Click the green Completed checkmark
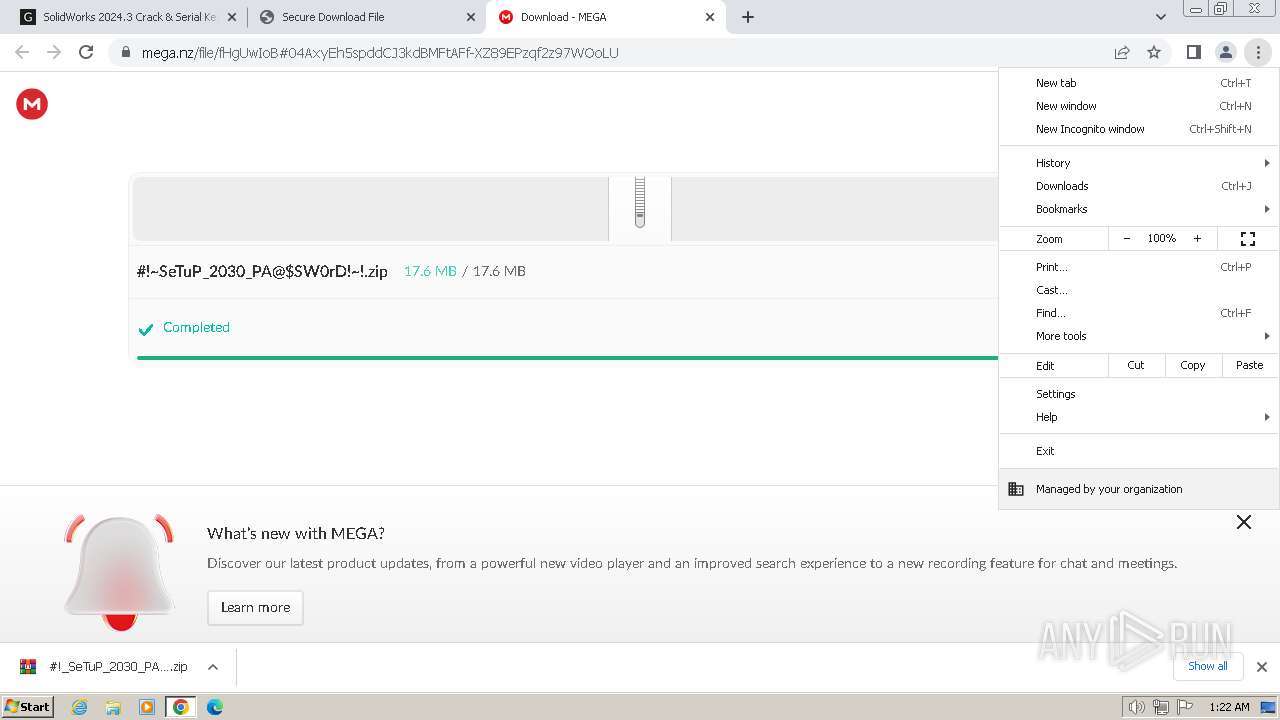The image size is (1280, 720). click(146, 328)
